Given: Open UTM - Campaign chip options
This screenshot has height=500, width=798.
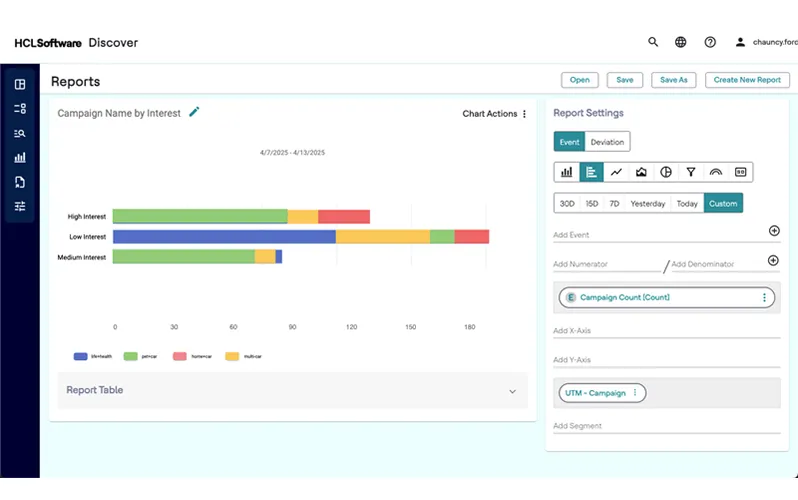Looking at the screenshot, I should coord(634,393).
